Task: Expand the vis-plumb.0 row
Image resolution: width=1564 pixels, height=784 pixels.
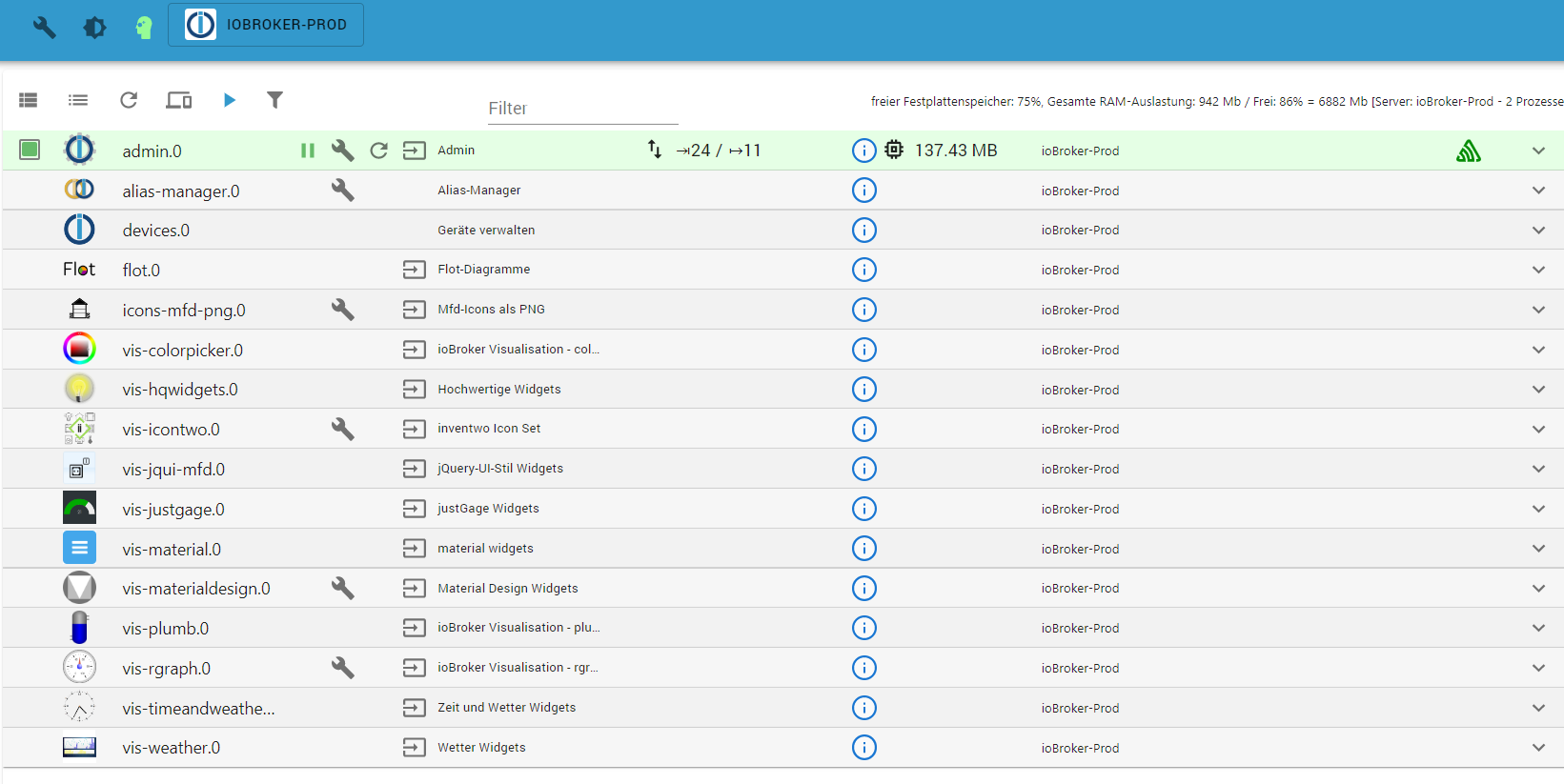Action: (x=1538, y=628)
